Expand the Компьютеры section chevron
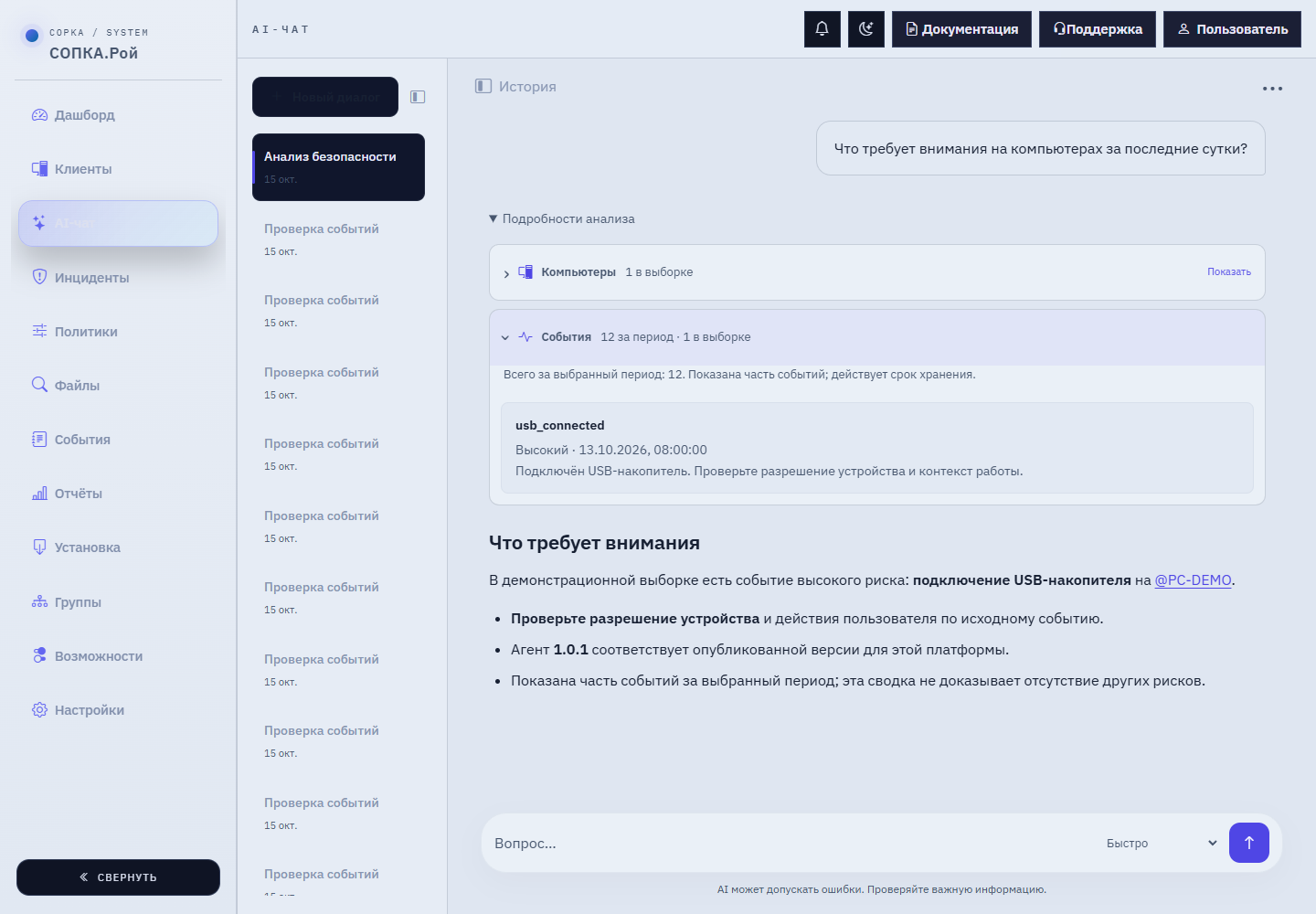The width and height of the screenshot is (1316, 914). pyautogui.click(x=506, y=273)
